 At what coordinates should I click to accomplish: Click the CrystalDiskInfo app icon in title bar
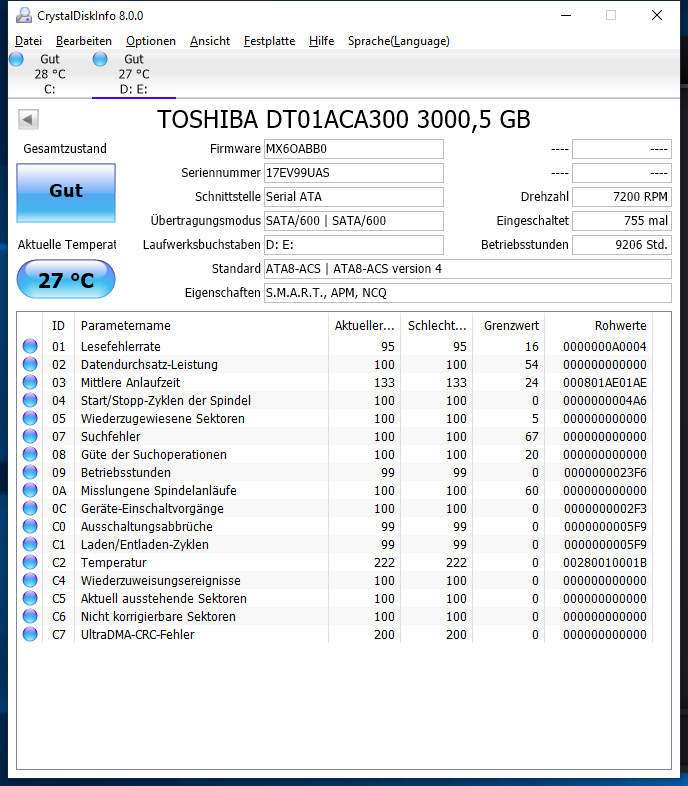pos(24,16)
